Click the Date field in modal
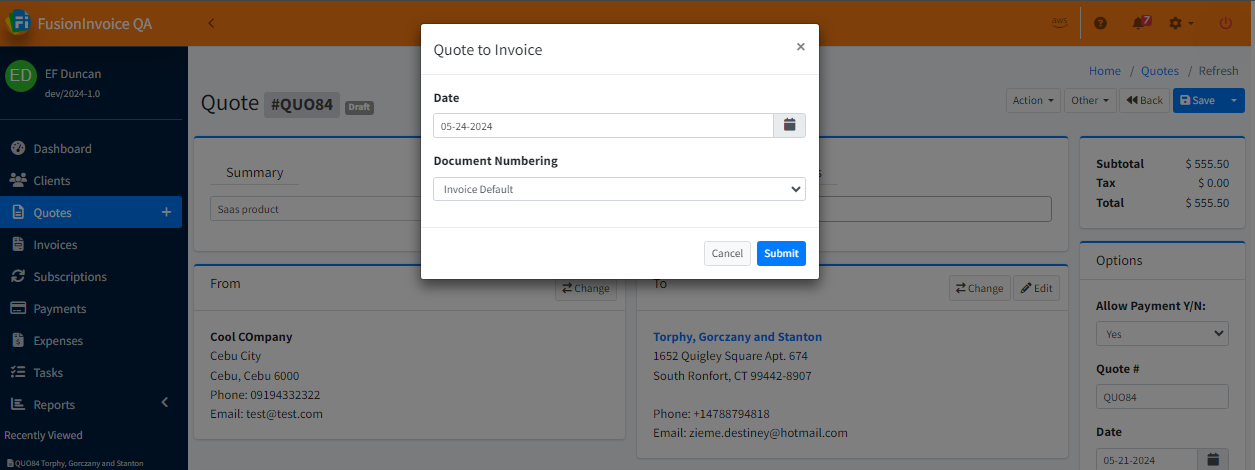The image size is (1255, 470). [603, 126]
